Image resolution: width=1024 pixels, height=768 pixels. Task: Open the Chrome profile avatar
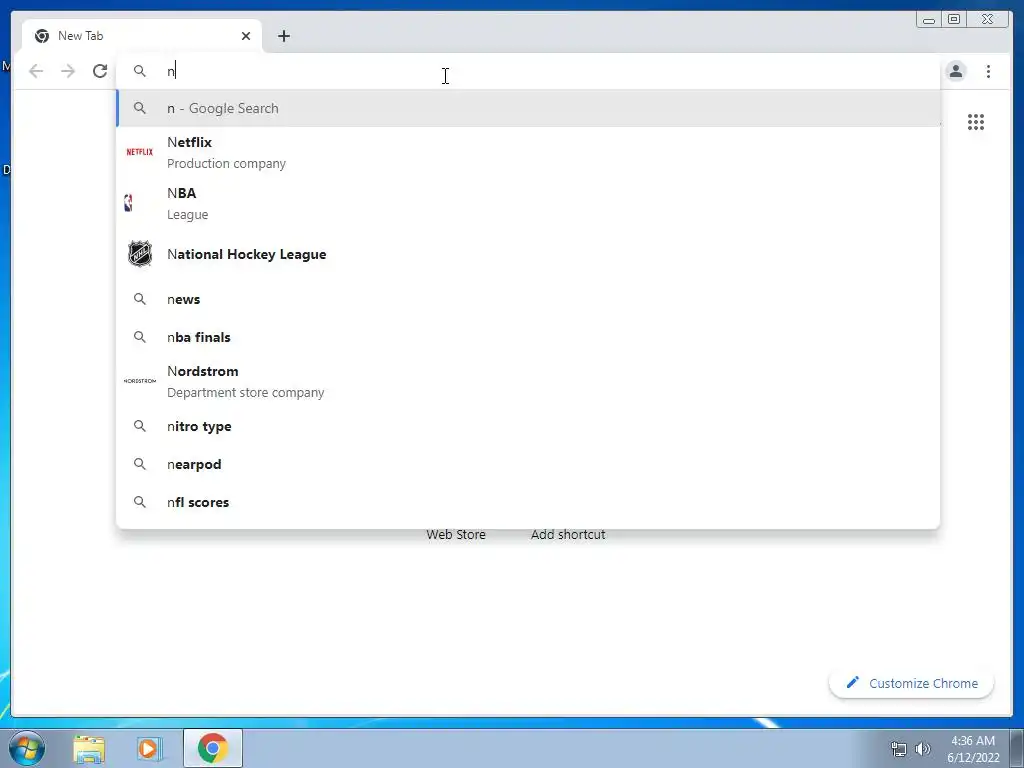tap(955, 71)
